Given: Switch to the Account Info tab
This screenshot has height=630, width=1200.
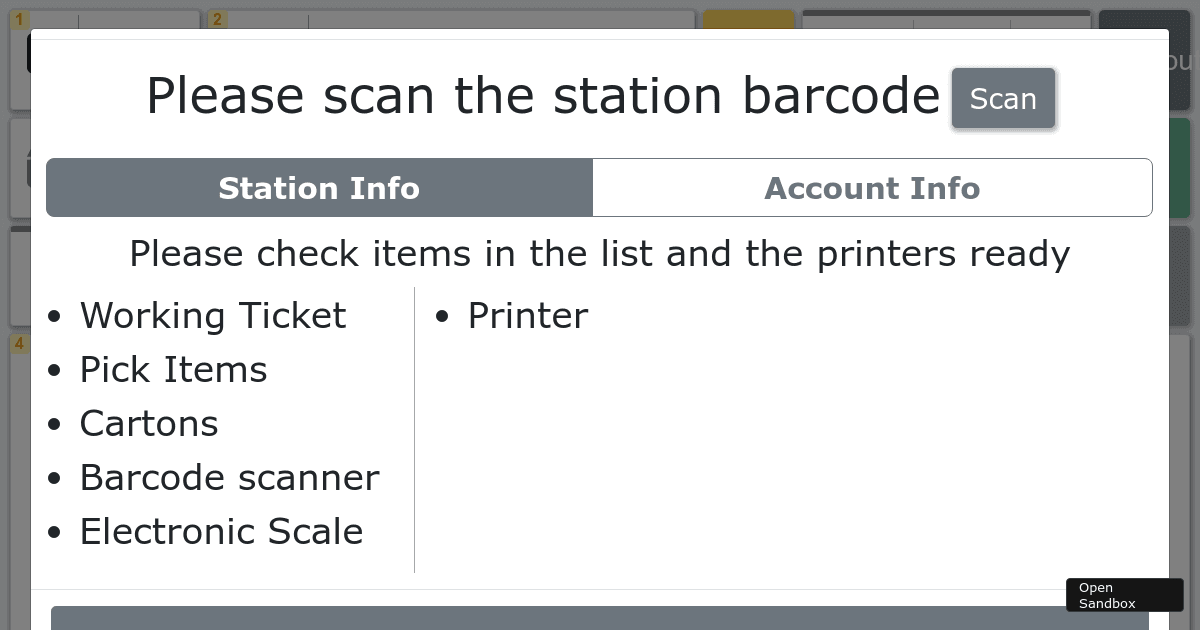Looking at the screenshot, I should [x=872, y=188].
